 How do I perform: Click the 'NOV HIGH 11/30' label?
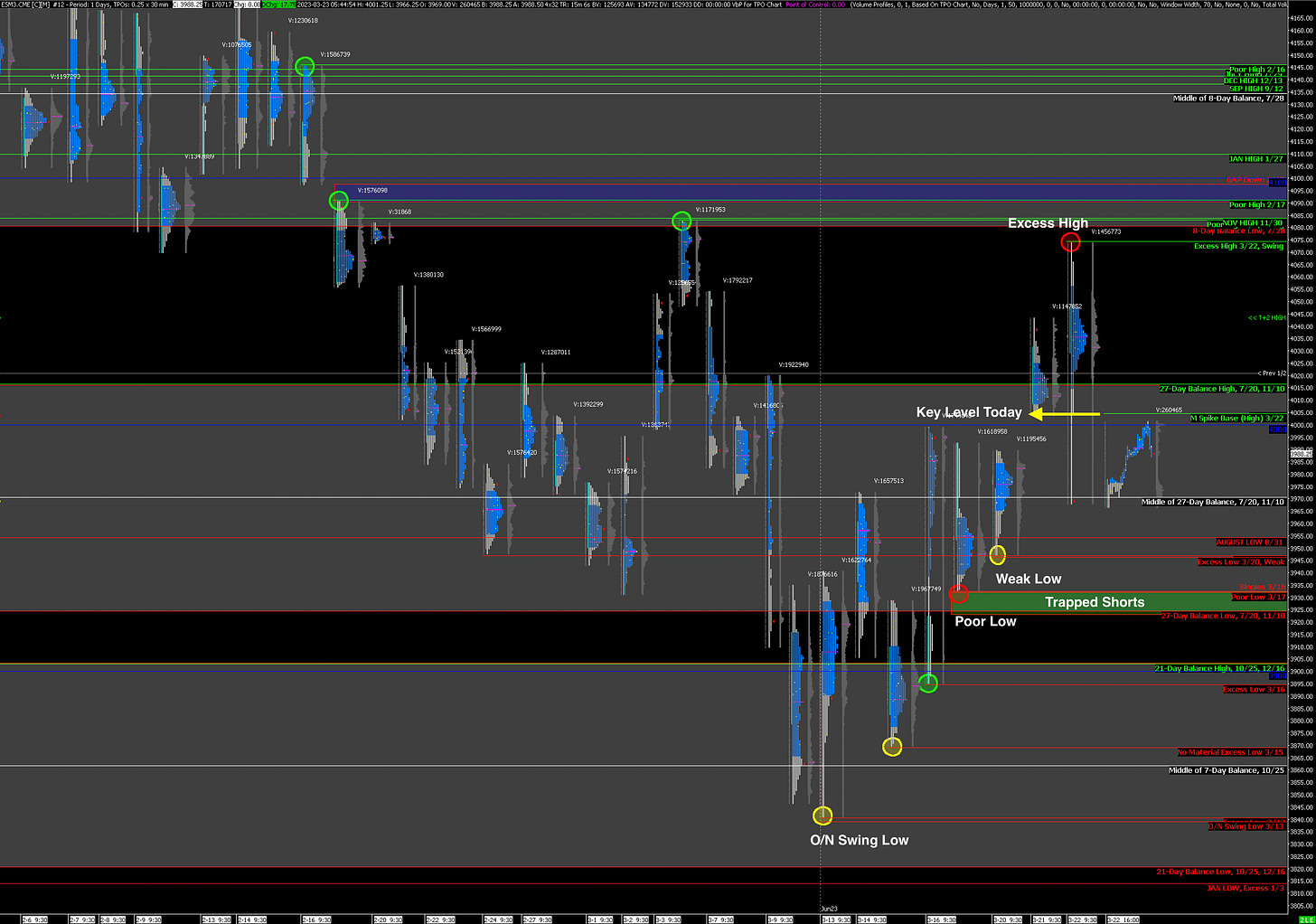[x=1252, y=223]
